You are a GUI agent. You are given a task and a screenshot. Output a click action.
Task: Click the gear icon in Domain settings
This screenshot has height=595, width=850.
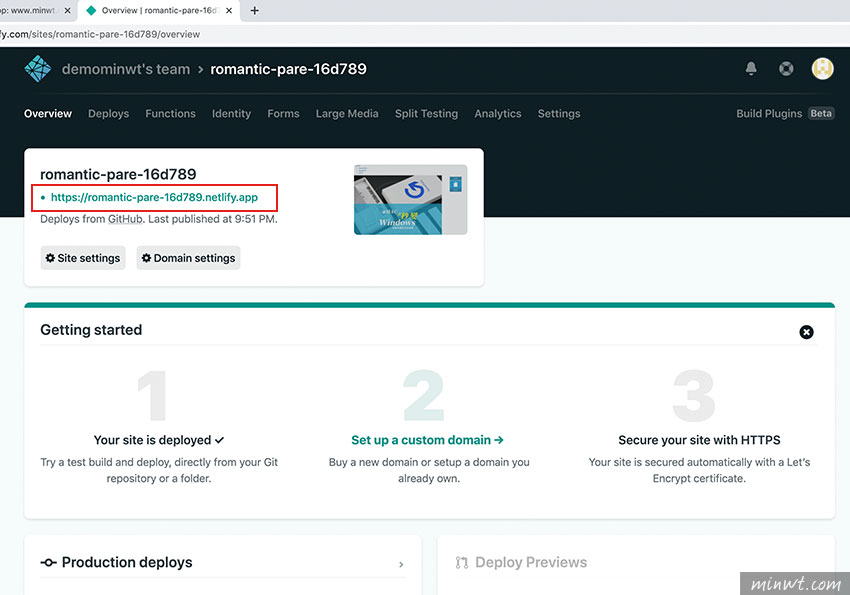coord(146,258)
